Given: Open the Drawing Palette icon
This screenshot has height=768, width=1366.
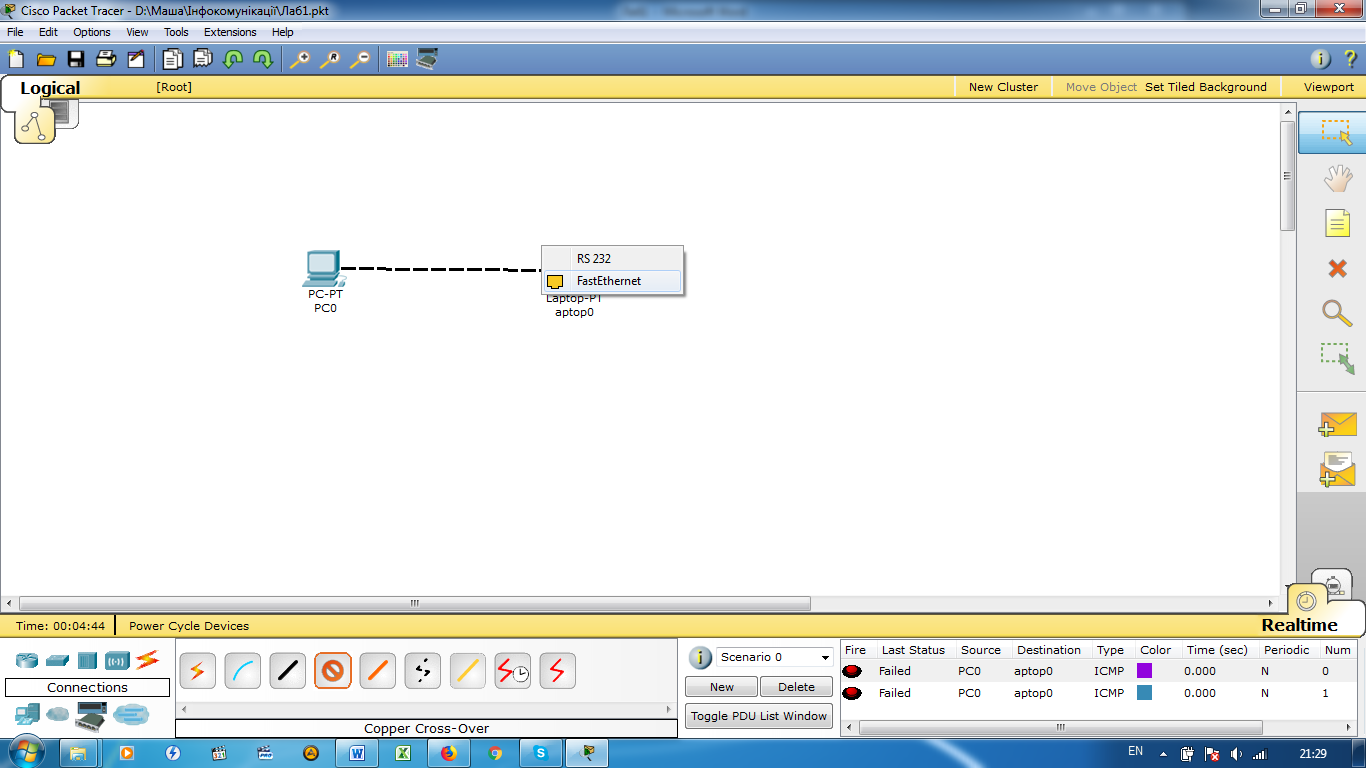Looking at the screenshot, I should tap(397, 59).
